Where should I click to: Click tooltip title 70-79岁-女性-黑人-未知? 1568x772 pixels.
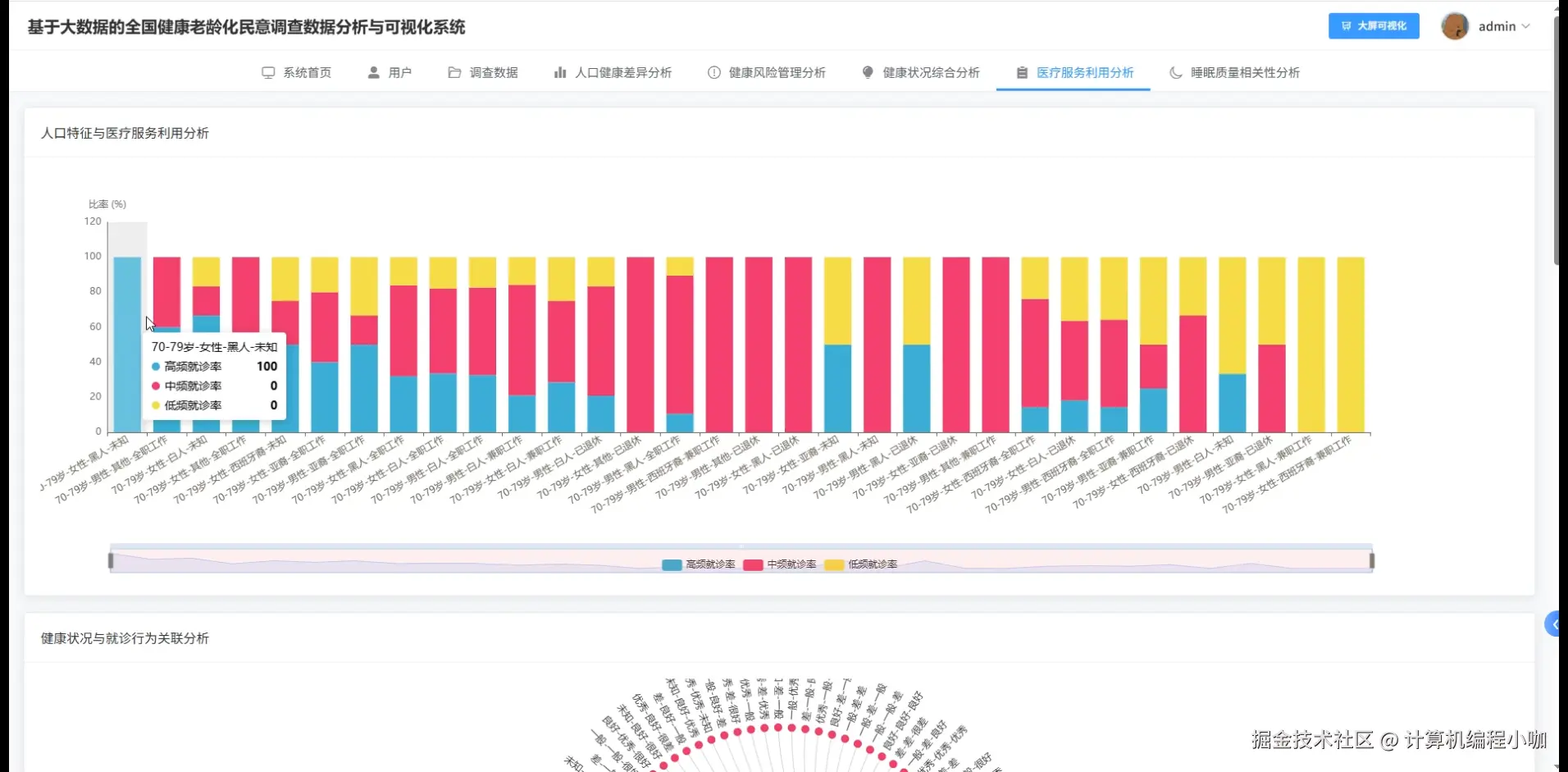214,347
